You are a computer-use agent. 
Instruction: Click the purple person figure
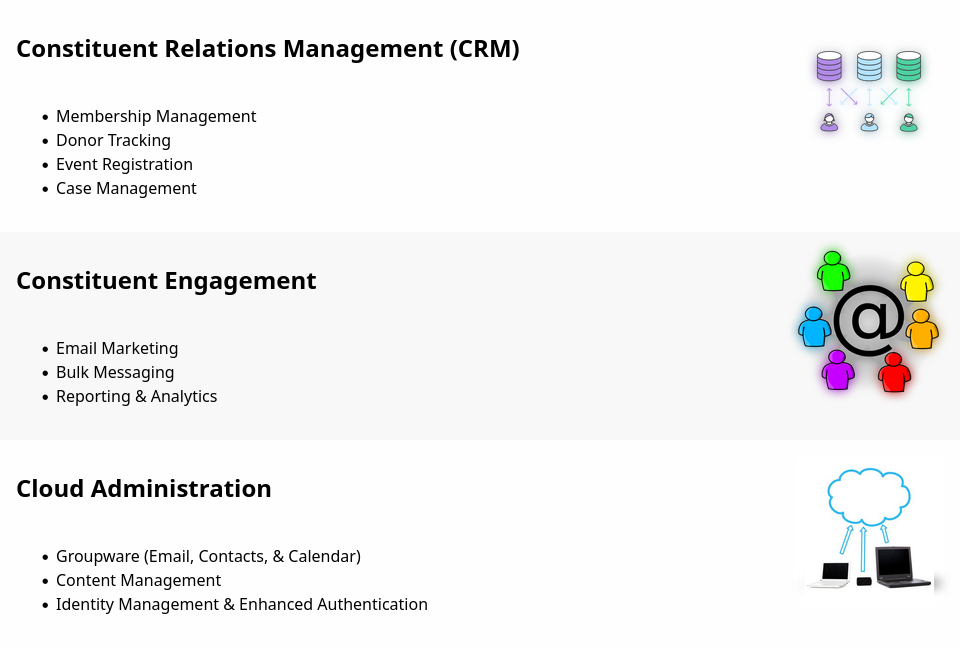click(x=838, y=370)
